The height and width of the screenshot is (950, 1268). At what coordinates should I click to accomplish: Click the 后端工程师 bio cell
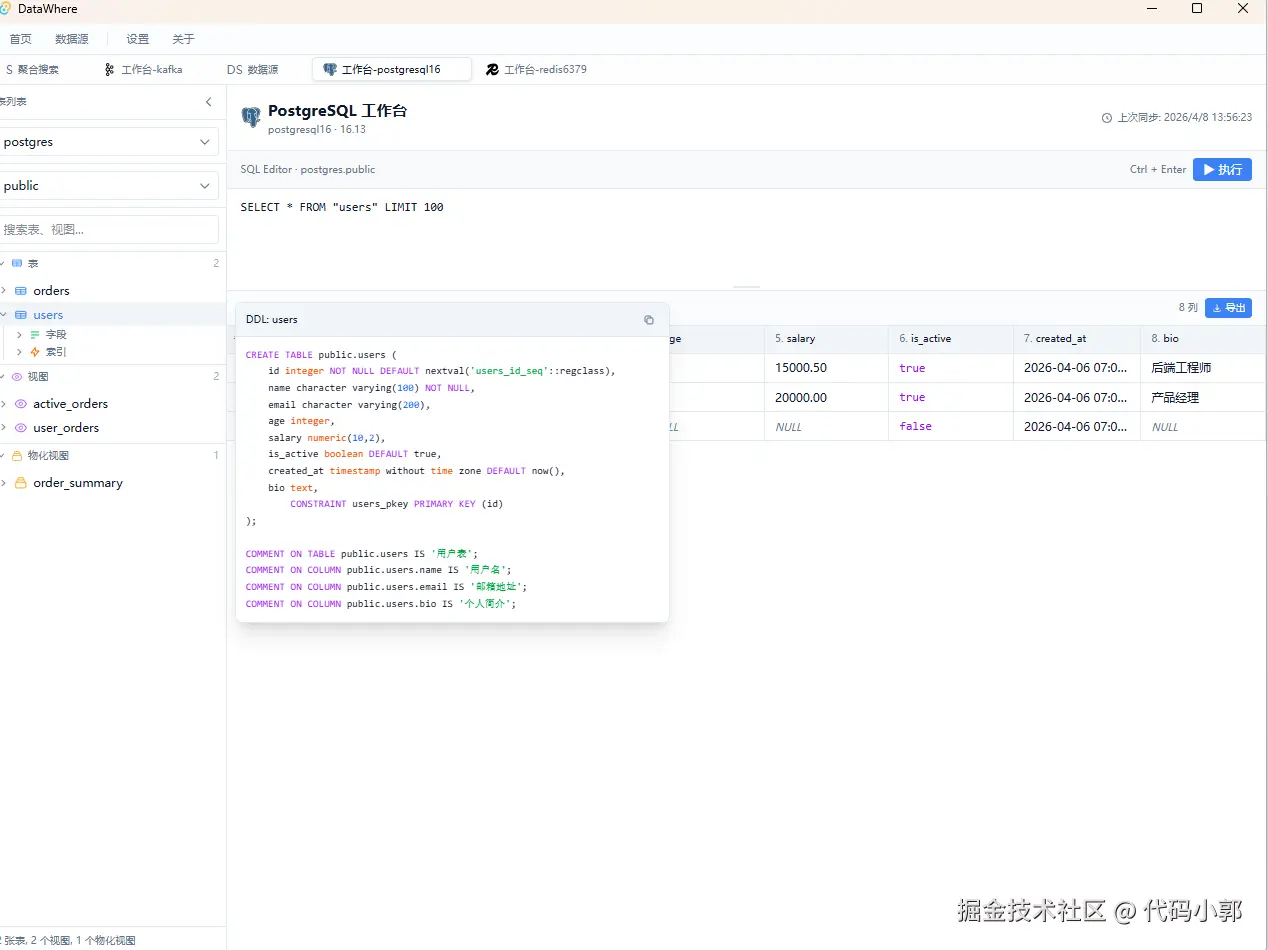(1203, 368)
